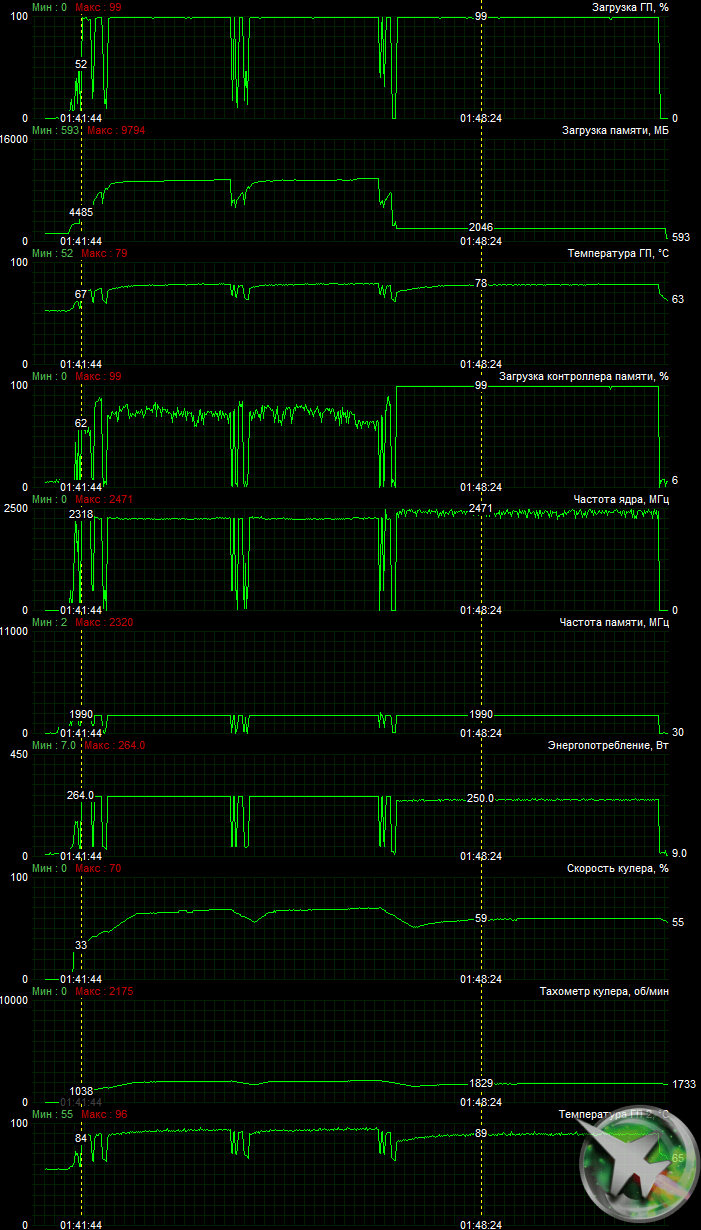Click the 'Энергопотребление, Вт' graph title
The image size is (701, 1230).
[608, 746]
